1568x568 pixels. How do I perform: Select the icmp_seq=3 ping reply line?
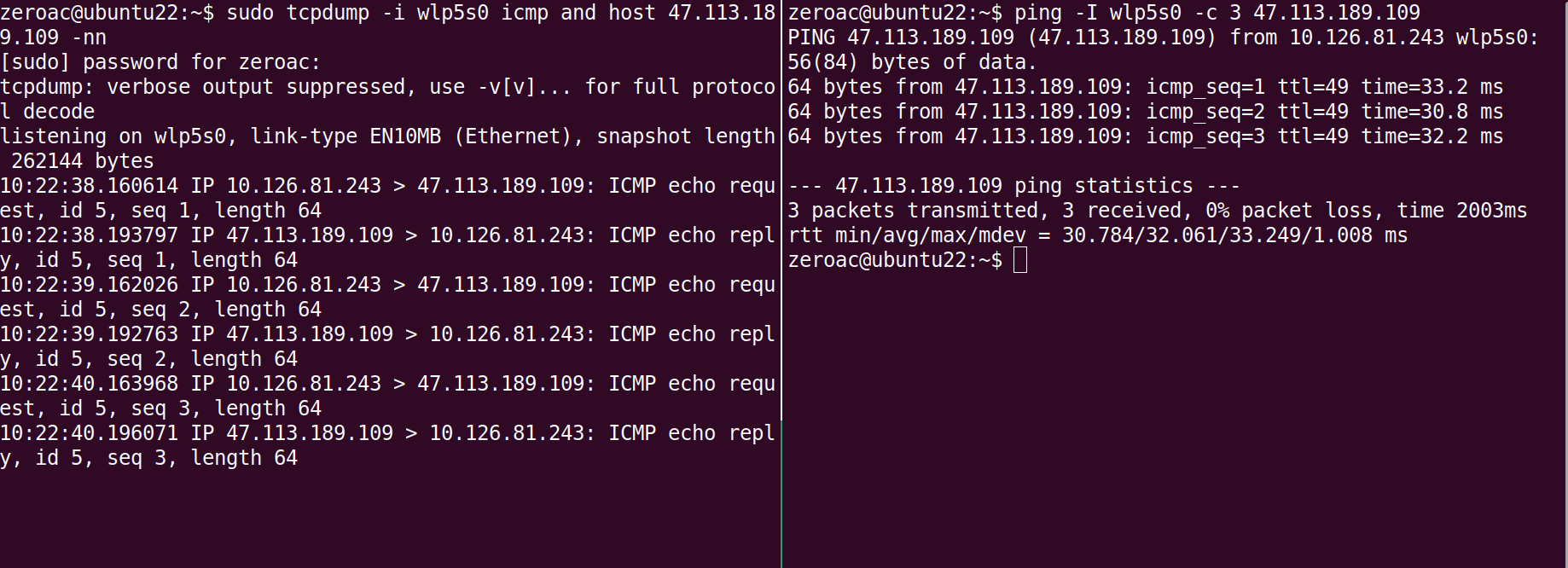1145,136
